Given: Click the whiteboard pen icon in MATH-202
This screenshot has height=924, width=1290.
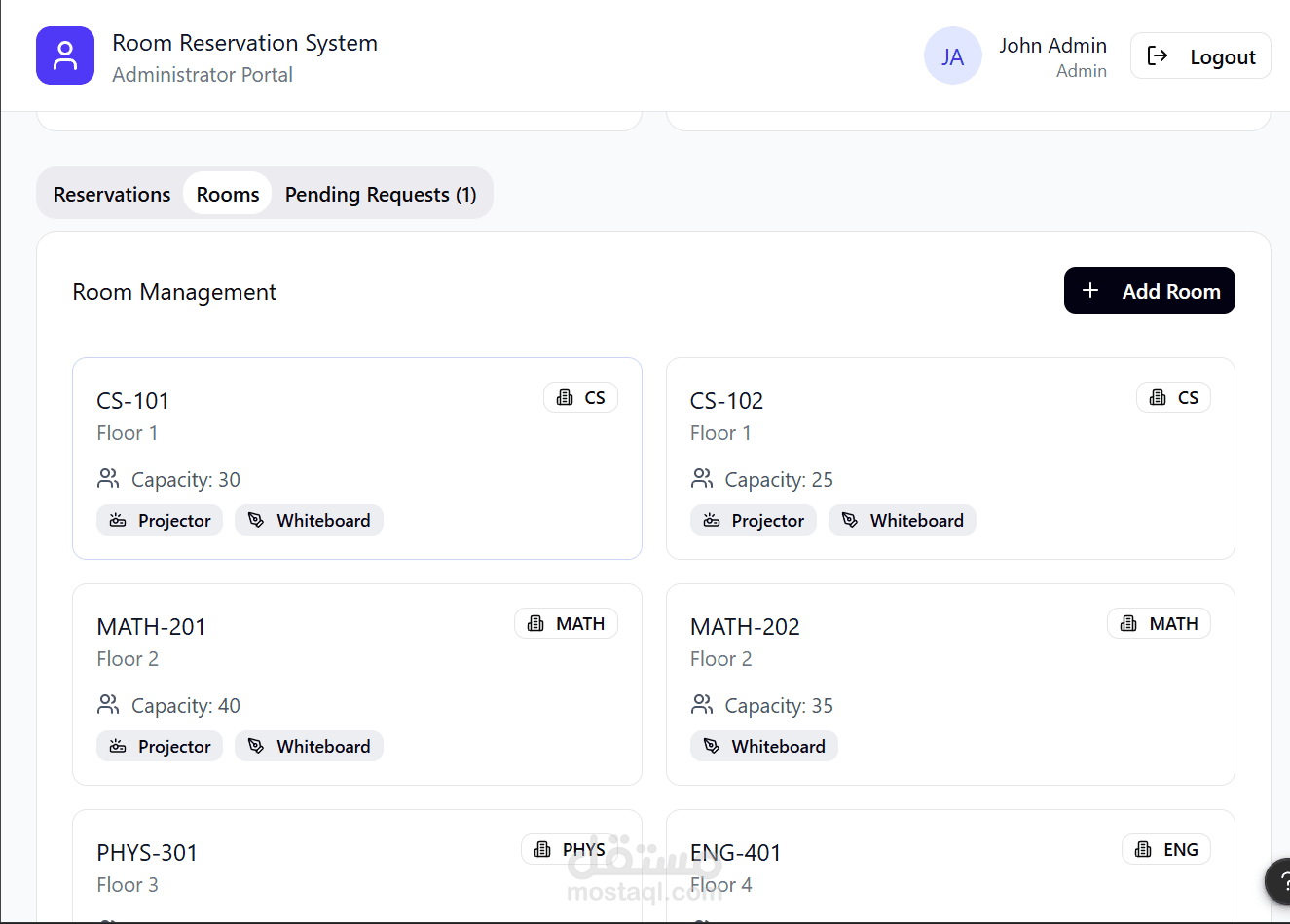Looking at the screenshot, I should coord(712,746).
